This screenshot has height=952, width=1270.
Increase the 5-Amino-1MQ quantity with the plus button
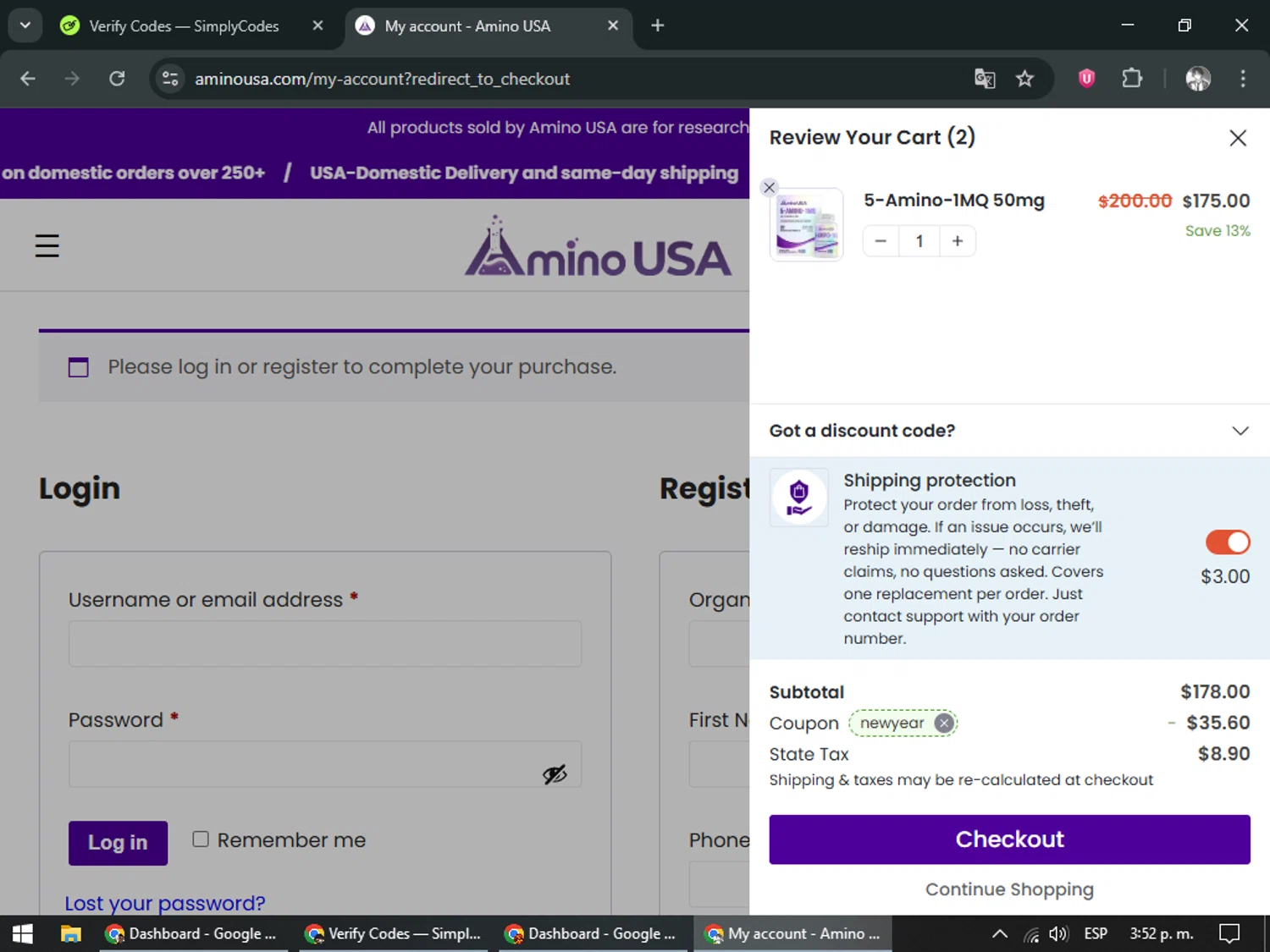(957, 241)
